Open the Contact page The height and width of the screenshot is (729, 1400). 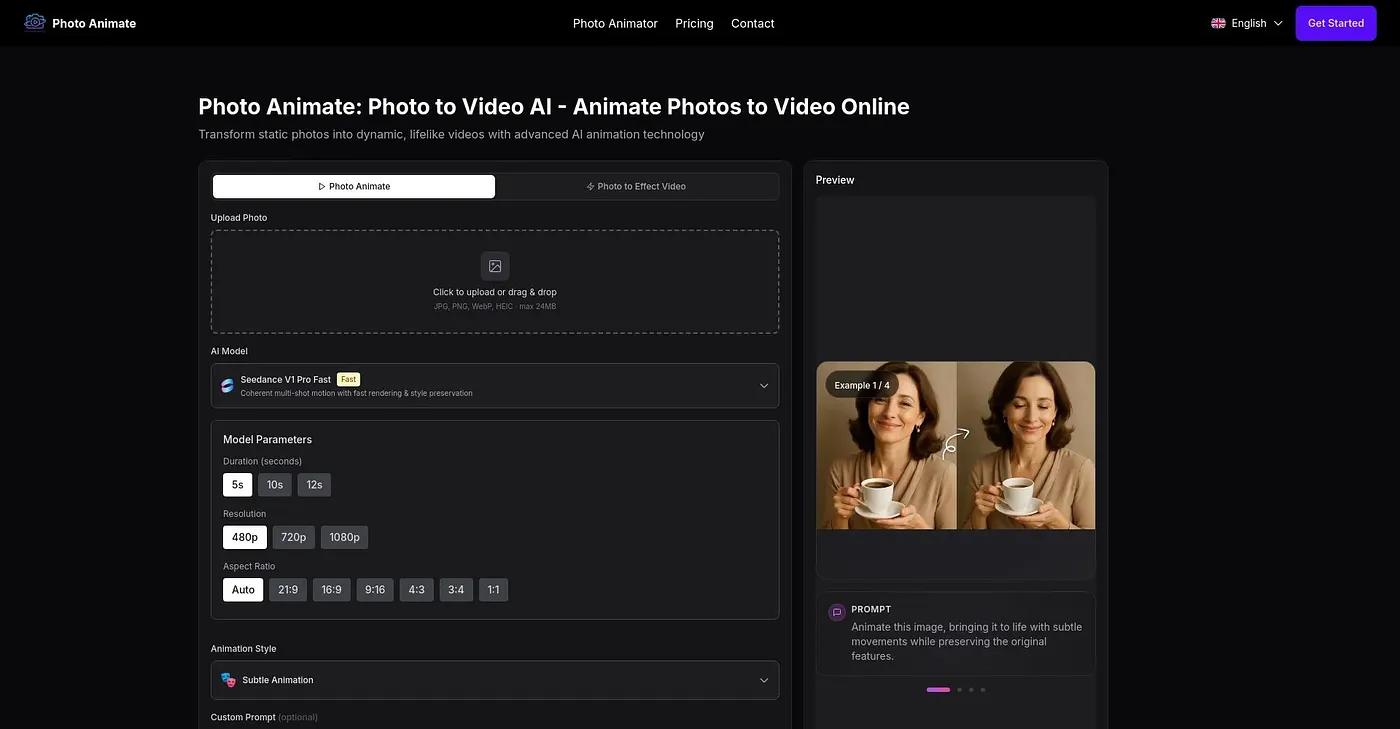753,23
